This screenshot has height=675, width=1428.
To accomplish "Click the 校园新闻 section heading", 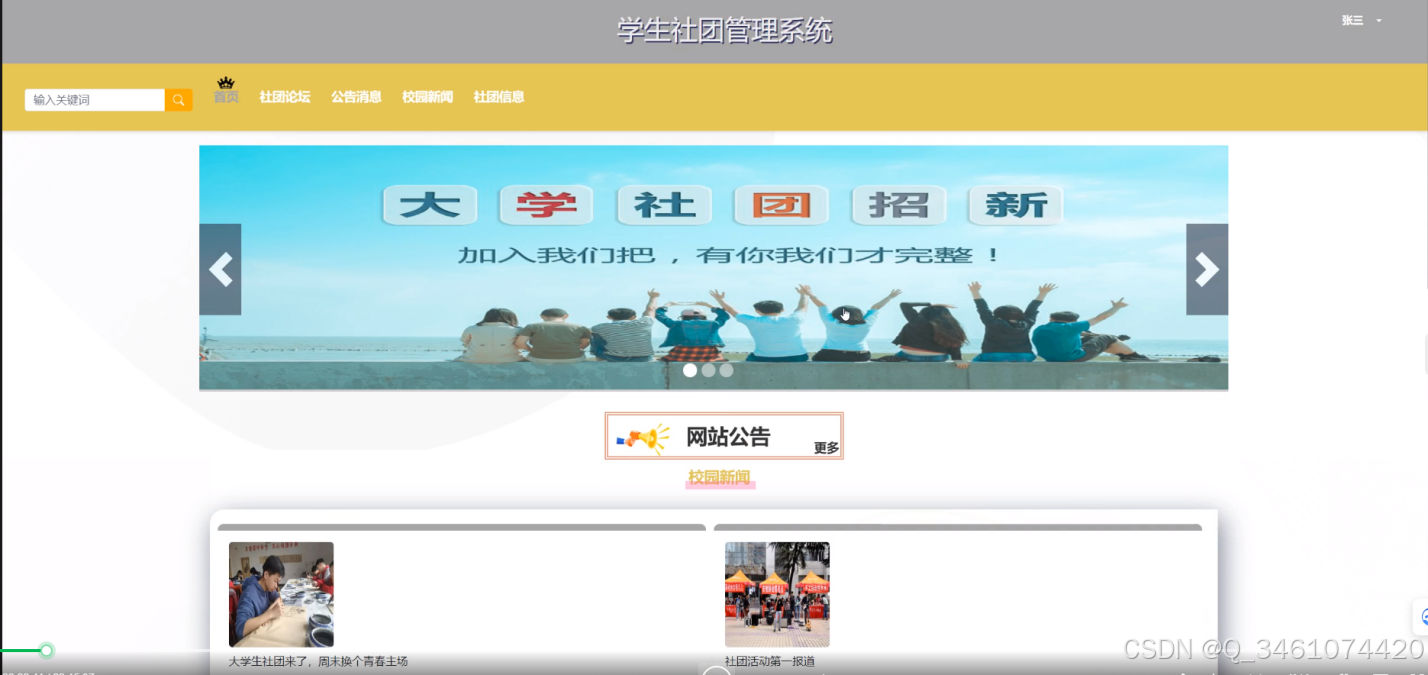I will 719,477.
